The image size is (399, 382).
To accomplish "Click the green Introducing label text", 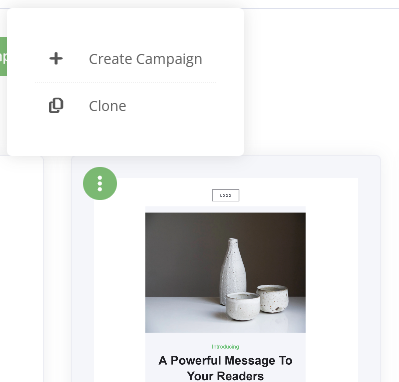I will click(225, 347).
